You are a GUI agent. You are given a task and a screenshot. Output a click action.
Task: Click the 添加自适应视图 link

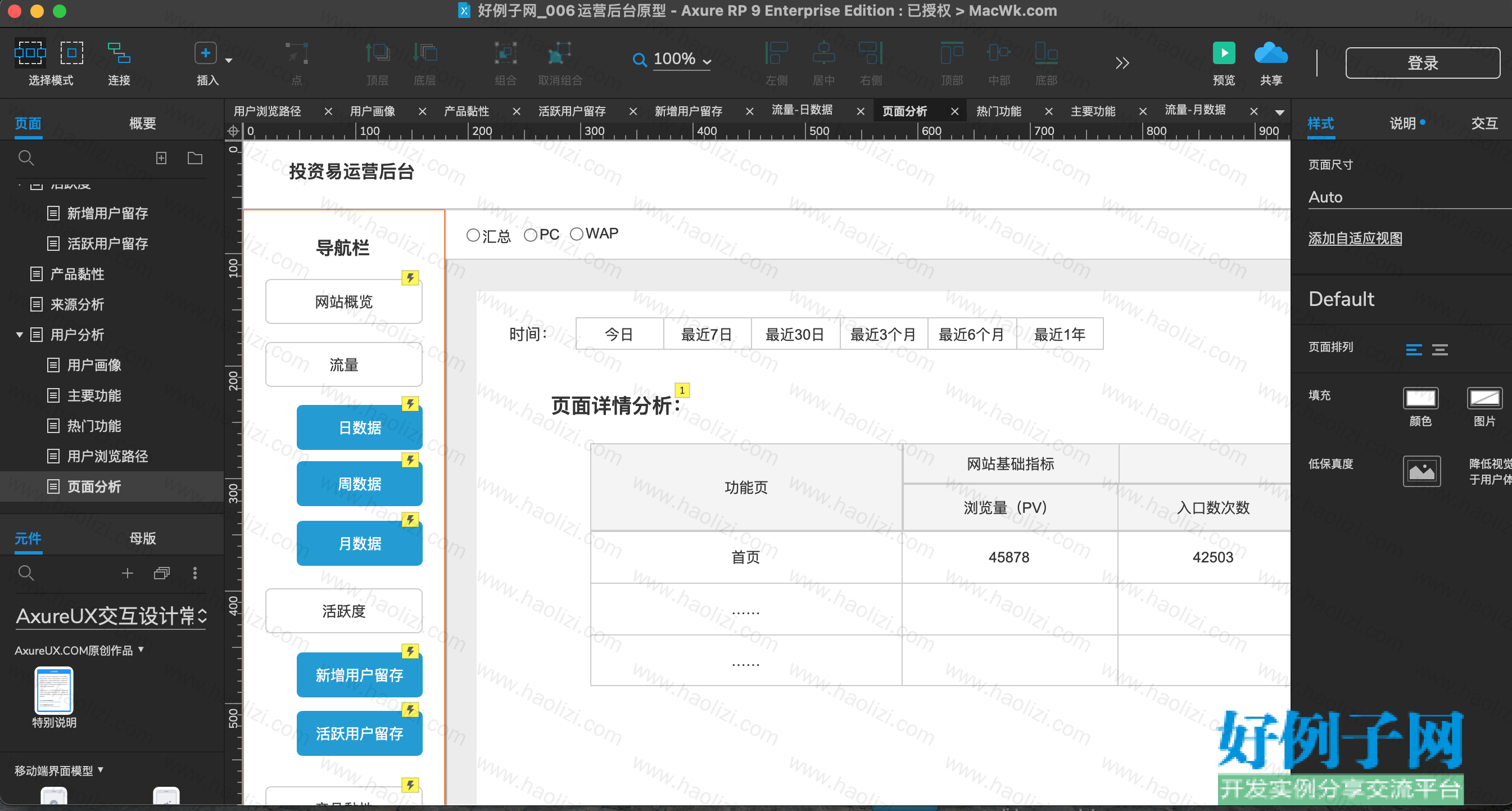(x=1355, y=238)
